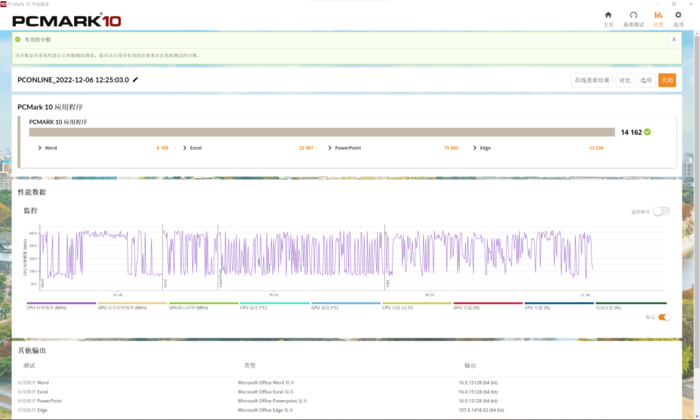The width and height of the screenshot is (700, 420).
Task: Click the Edge score 13 536
Action: (x=596, y=148)
